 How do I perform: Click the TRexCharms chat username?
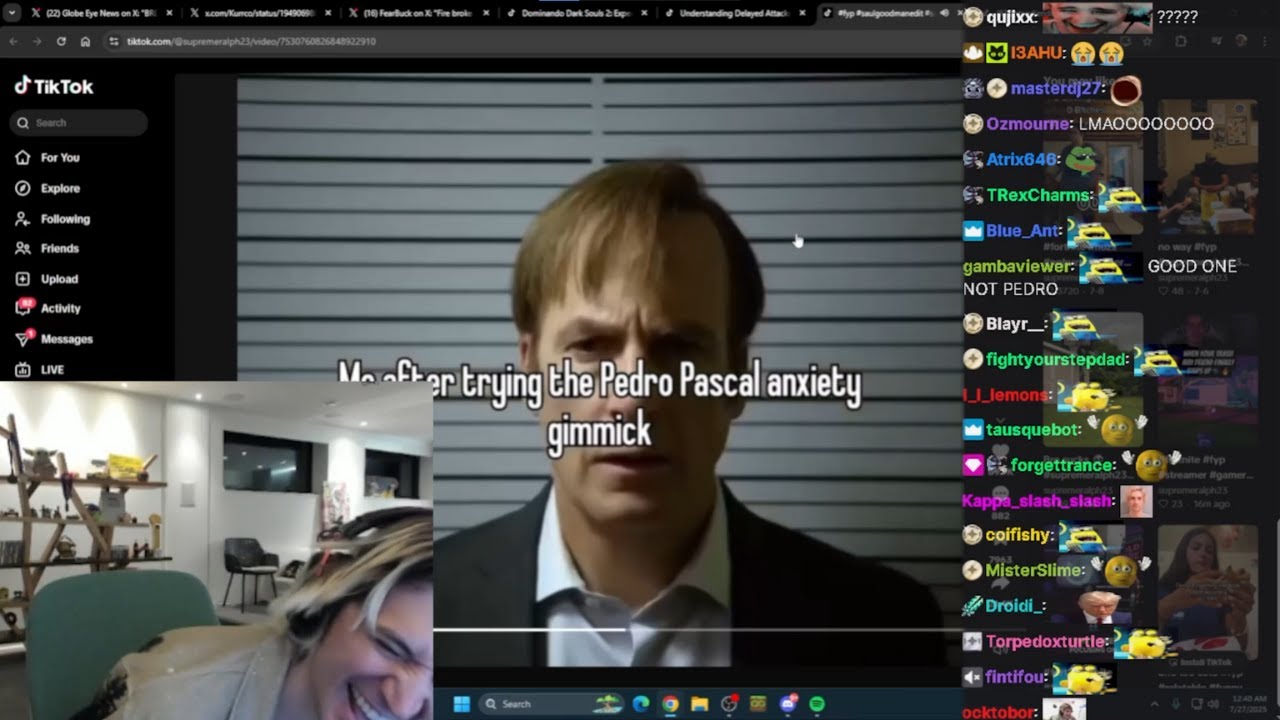(1038, 195)
